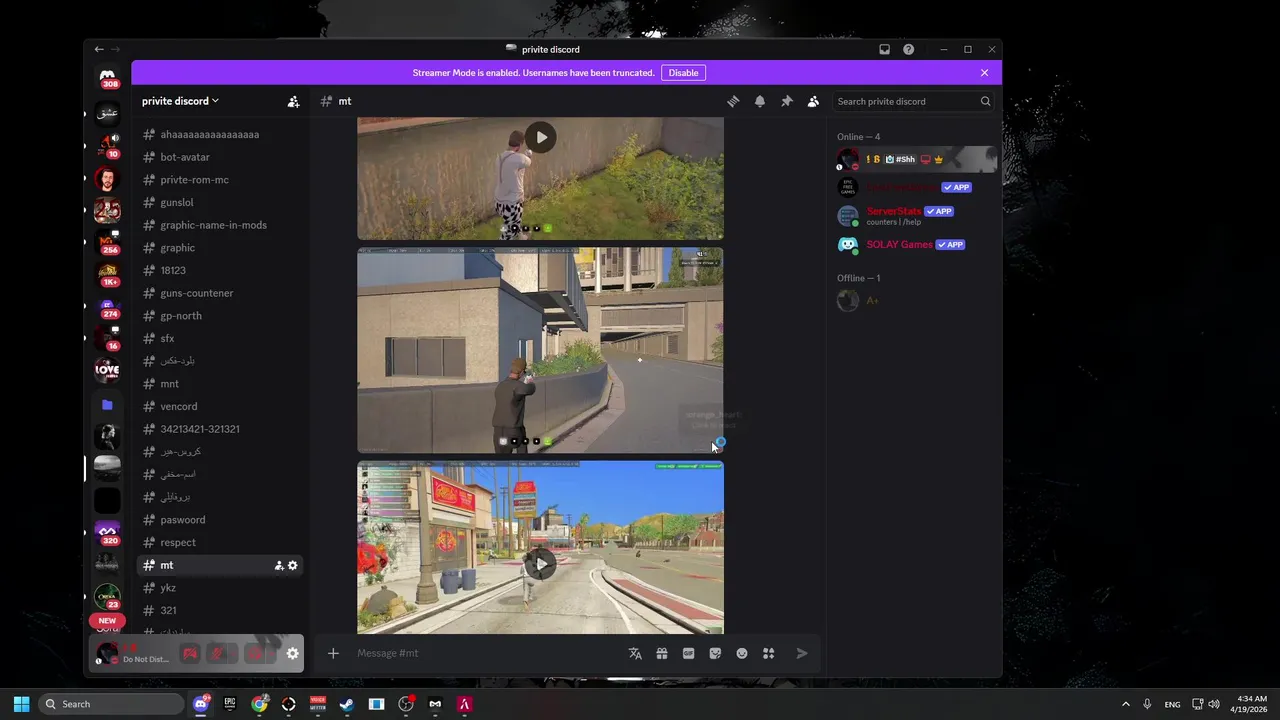Screen dimensions: 1280x720
Task: Open the guns-countener channel
Action: click(x=220, y=293)
